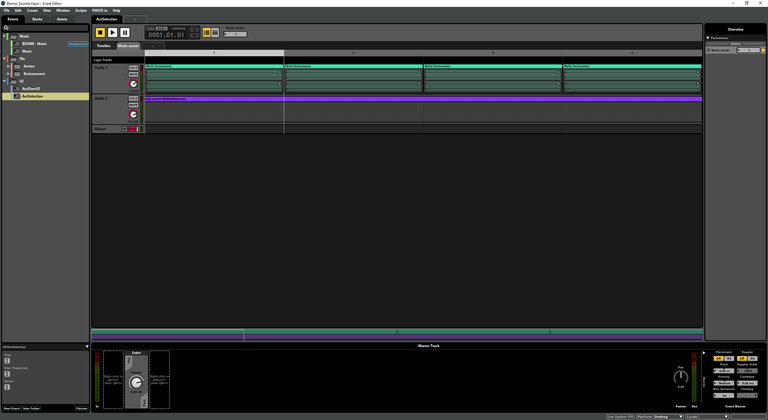
Task: Click the Audio 2 track volume knob
Action: 133,114
